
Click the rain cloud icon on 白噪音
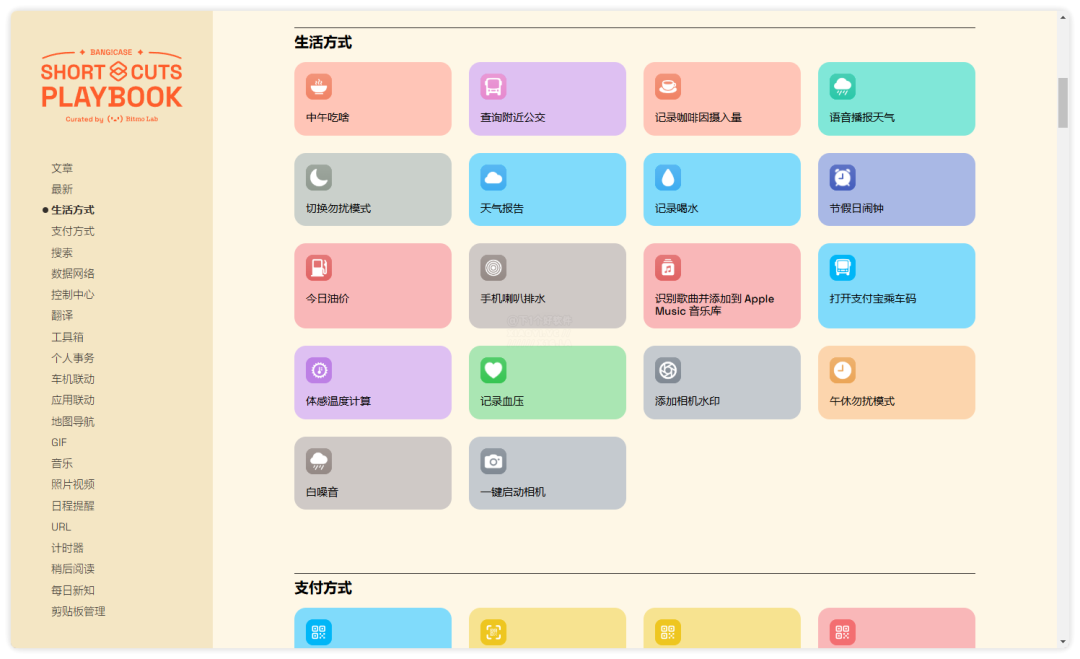click(x=319, y=461)
